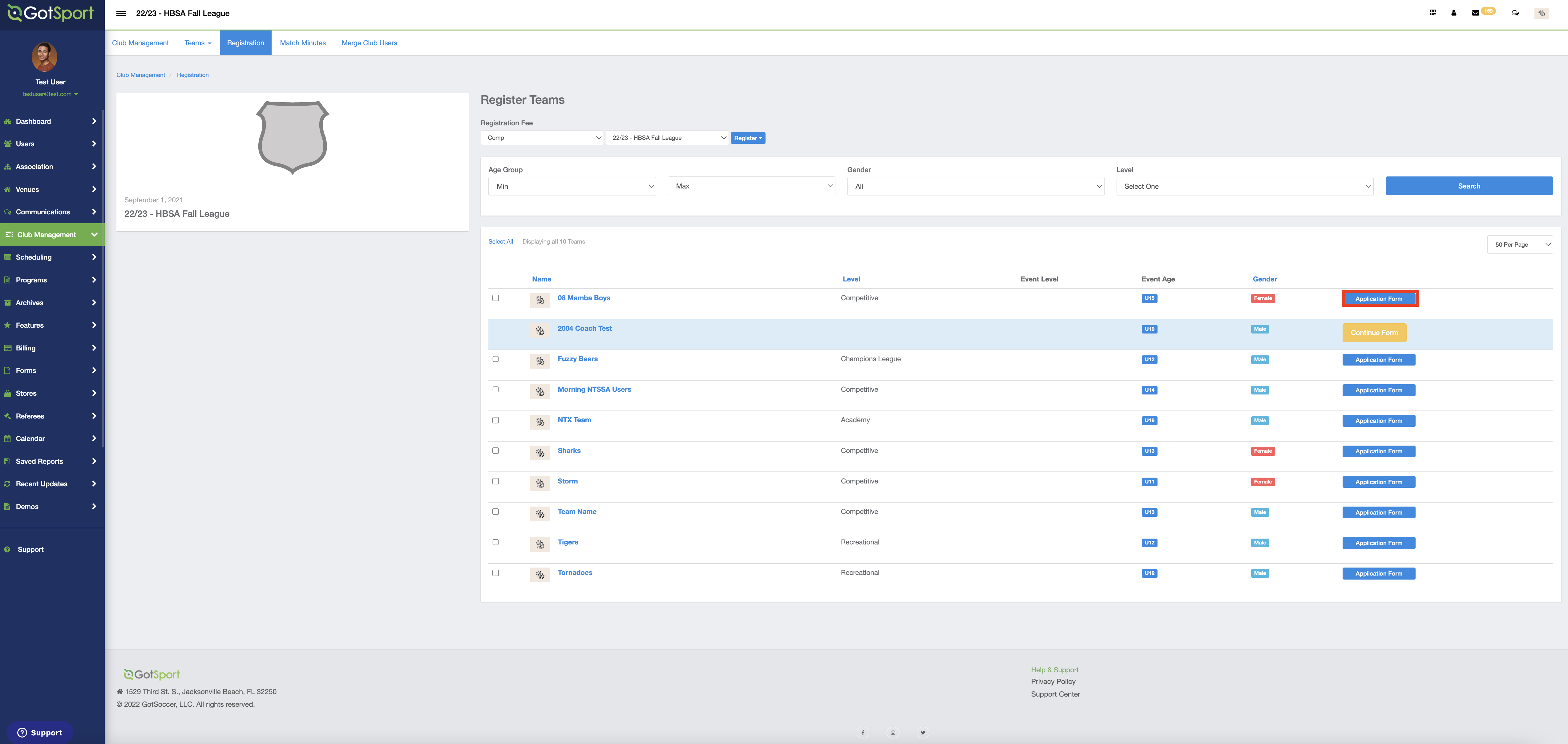Open the 22/23 - HBSA Fall League dropdown
The image size is (1568, 744).
point(667,138)
